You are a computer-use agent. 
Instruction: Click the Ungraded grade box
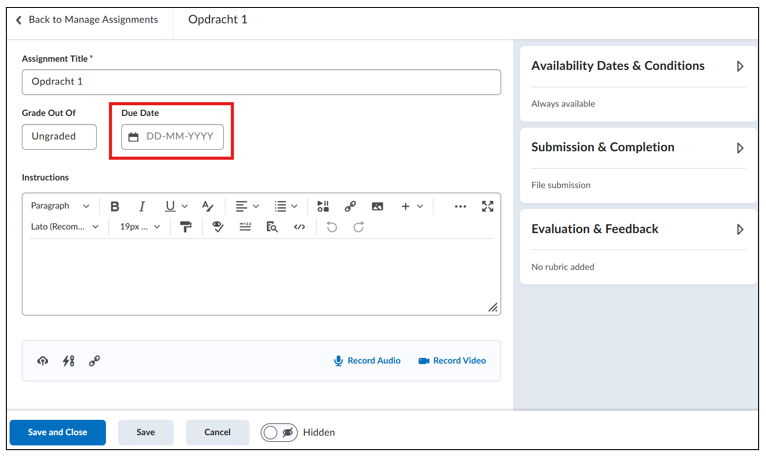tap(59, 137)
